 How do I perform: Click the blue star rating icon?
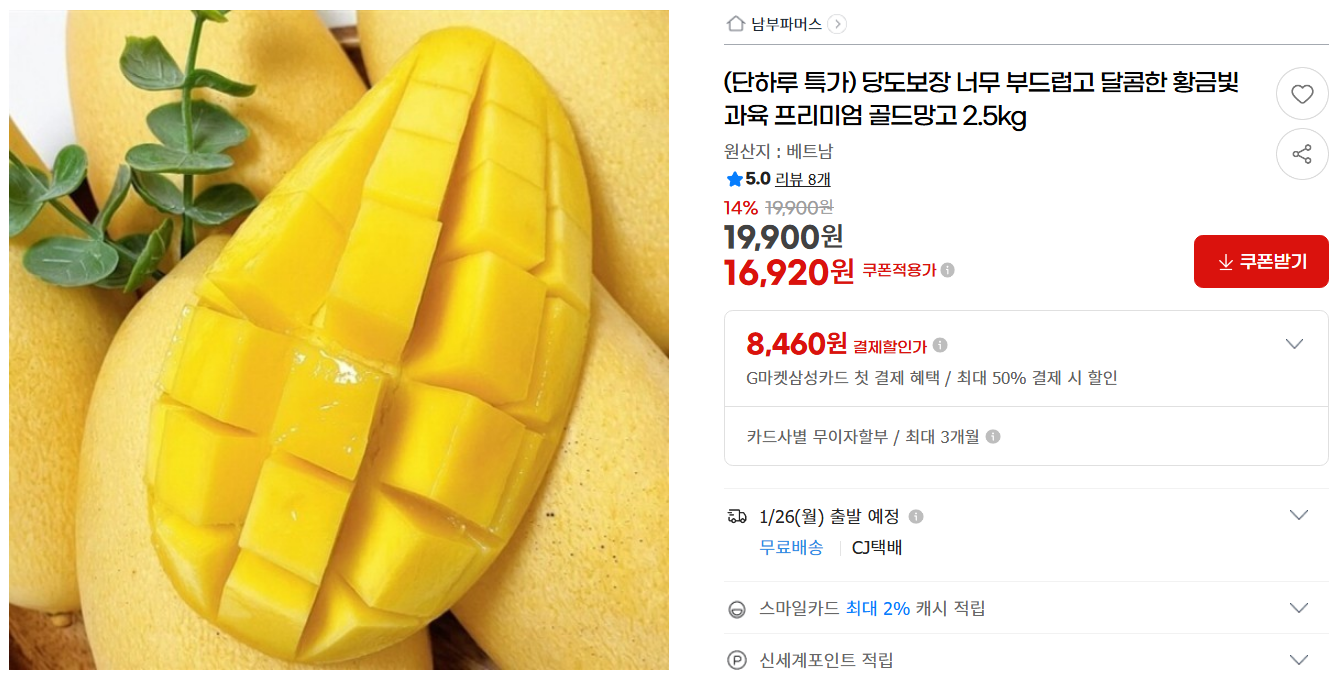tap(735, 180)
